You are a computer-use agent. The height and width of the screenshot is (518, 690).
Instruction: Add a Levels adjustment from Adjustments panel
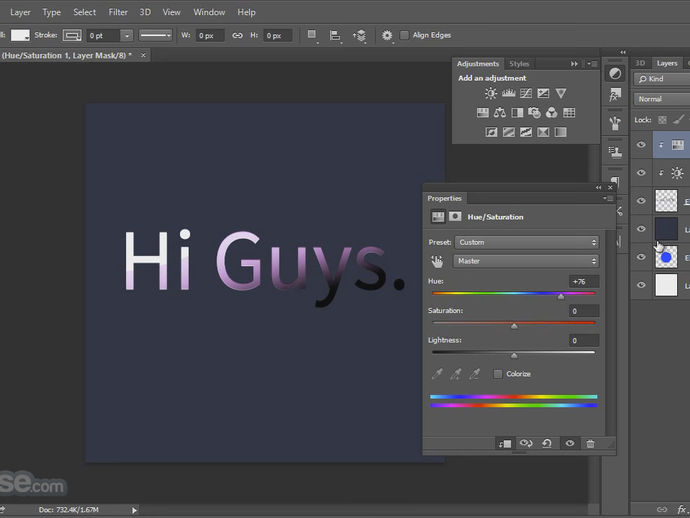tap(508, 93)
